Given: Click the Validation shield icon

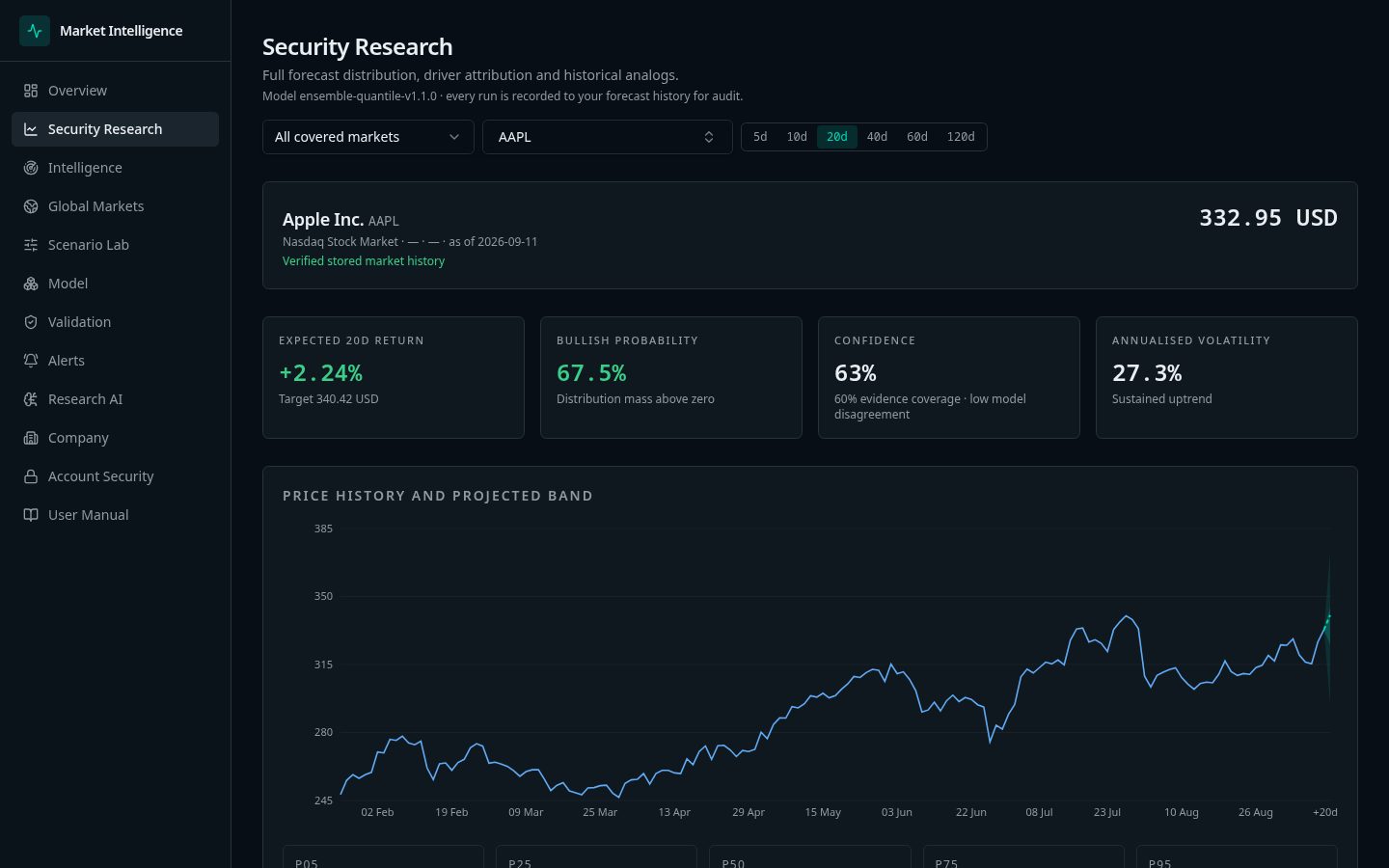Looking at the screenshot, I should pos(31,322).
